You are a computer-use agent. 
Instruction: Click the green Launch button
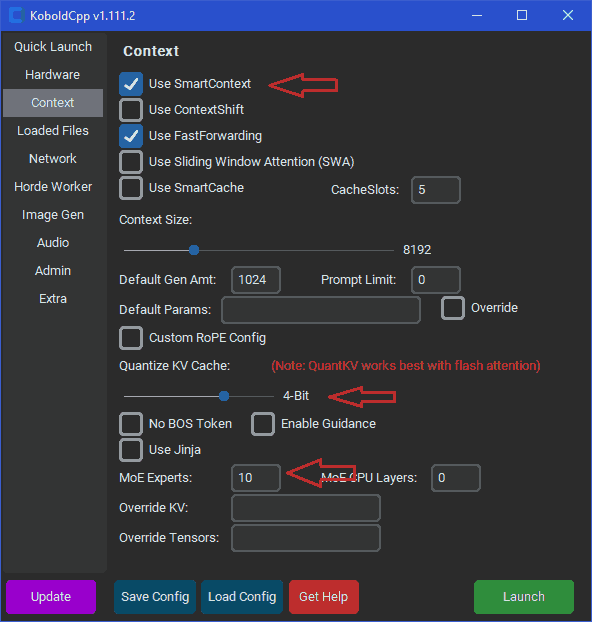[524, 597]
